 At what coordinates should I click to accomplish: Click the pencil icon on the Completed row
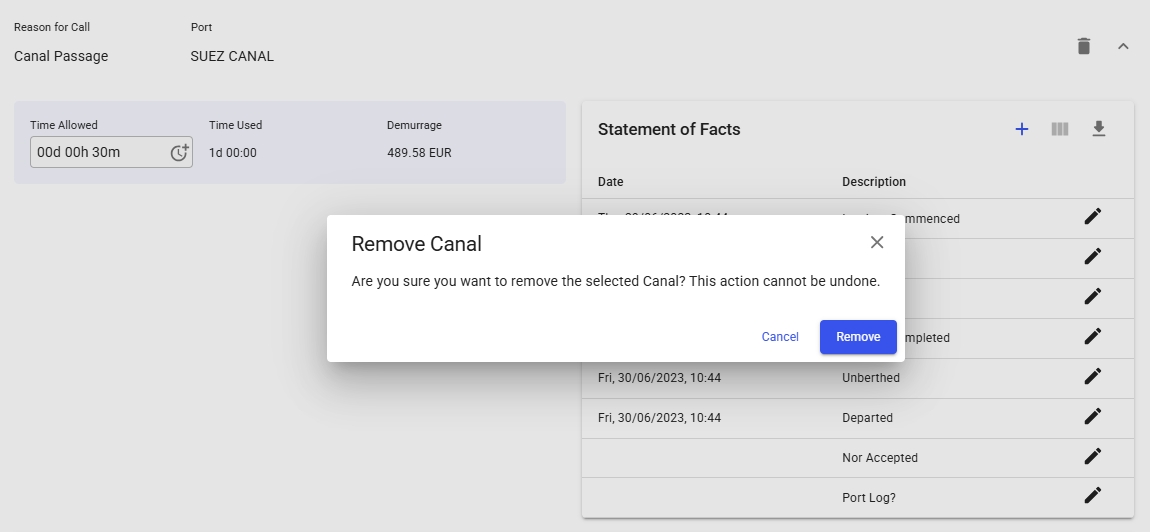tap(1092, 337)
